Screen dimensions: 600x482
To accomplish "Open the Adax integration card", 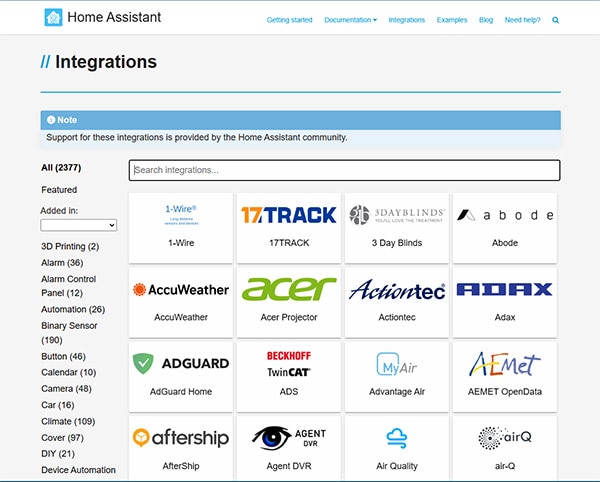I will [505, 302].
